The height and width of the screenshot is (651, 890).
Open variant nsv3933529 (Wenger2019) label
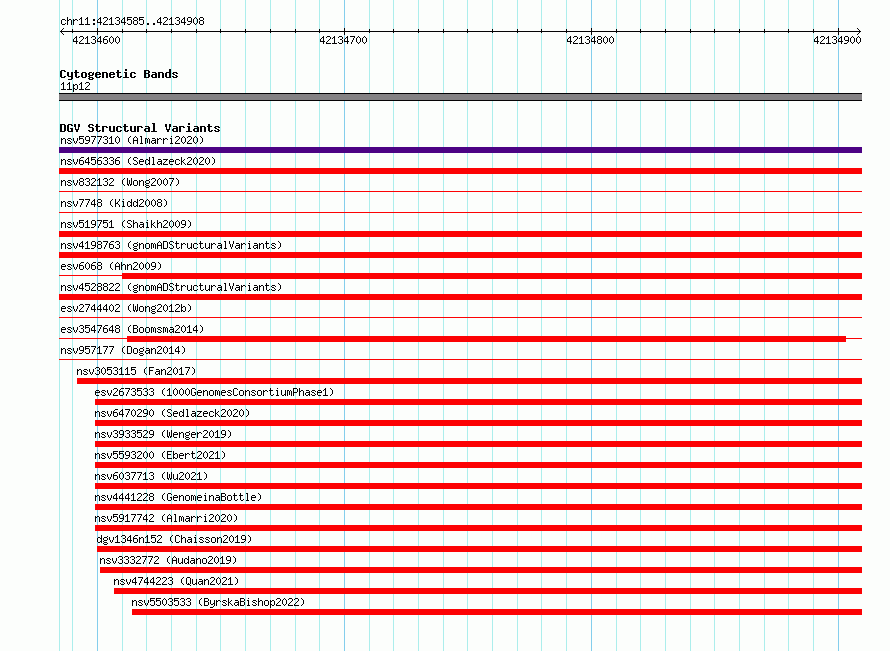click(163, 434)
